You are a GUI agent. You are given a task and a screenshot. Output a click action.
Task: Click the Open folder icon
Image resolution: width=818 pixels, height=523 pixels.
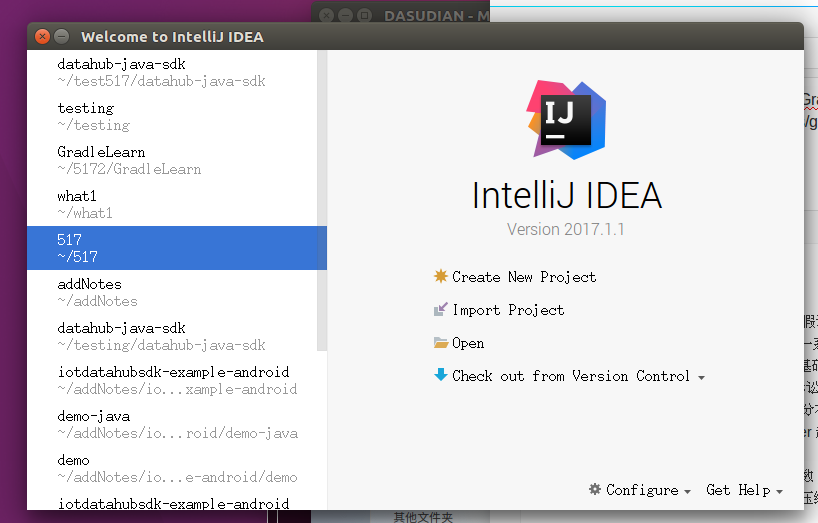(x=441, y=343)
